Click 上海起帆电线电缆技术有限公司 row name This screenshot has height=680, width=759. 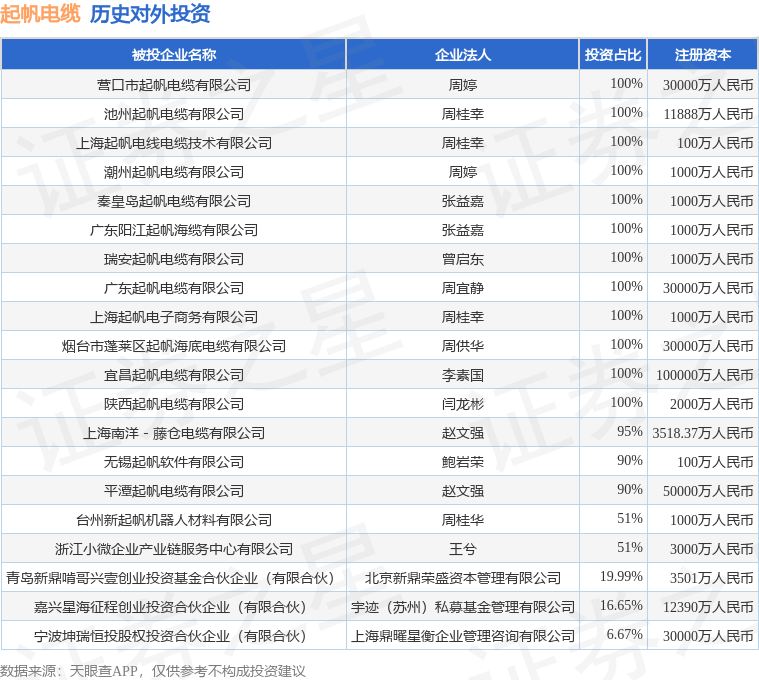coord(174,143)
